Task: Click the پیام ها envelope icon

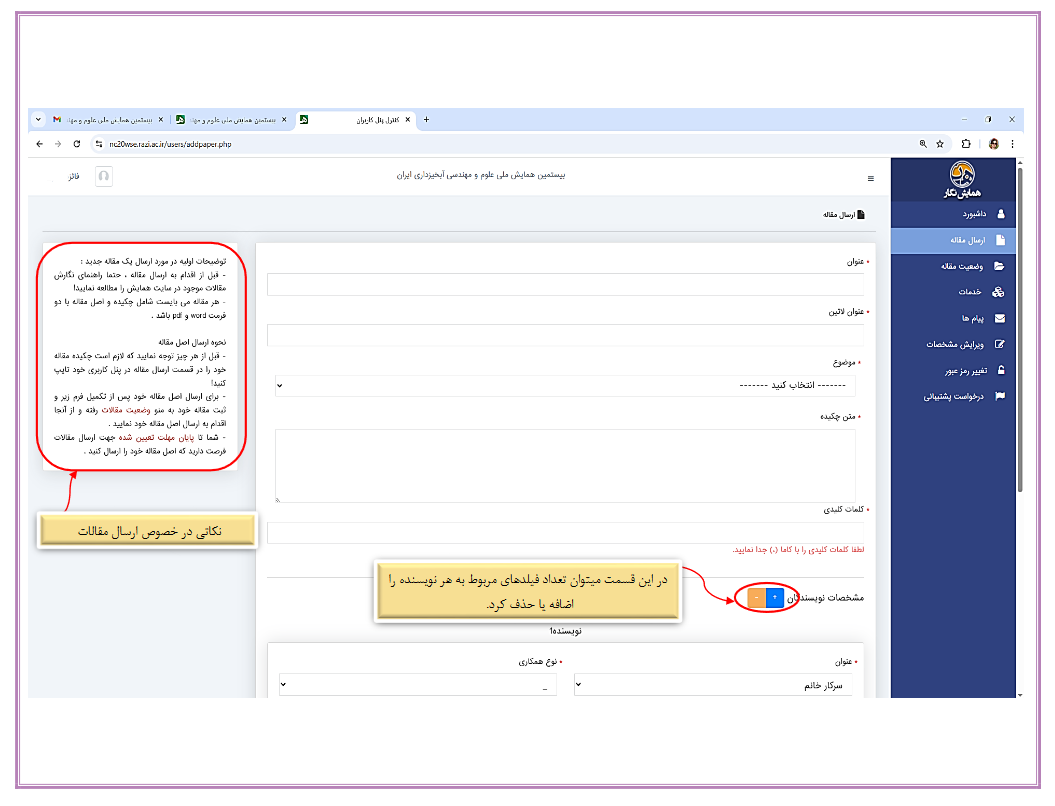Action: point(999,319)
